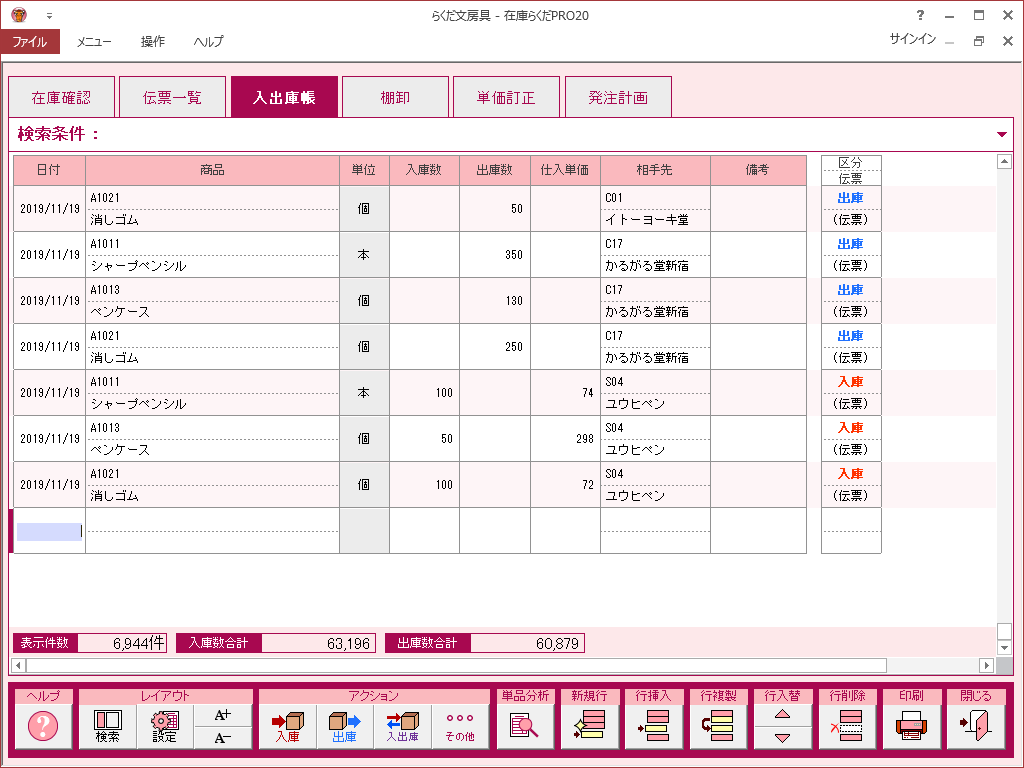1024x768 pixels.
Task: Add a row with 新規行 icon
Action: coord(589,727)
